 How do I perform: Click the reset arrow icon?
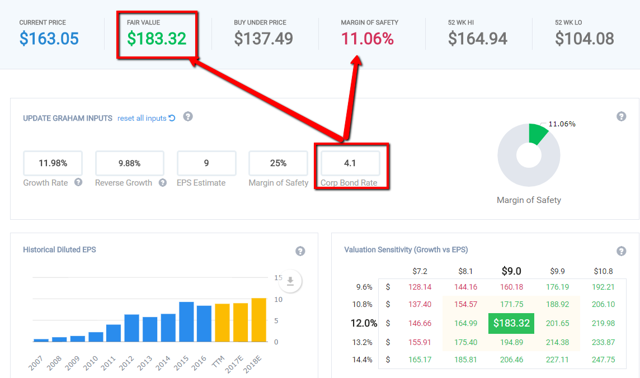pyautogui.click(x=172, y=118)
